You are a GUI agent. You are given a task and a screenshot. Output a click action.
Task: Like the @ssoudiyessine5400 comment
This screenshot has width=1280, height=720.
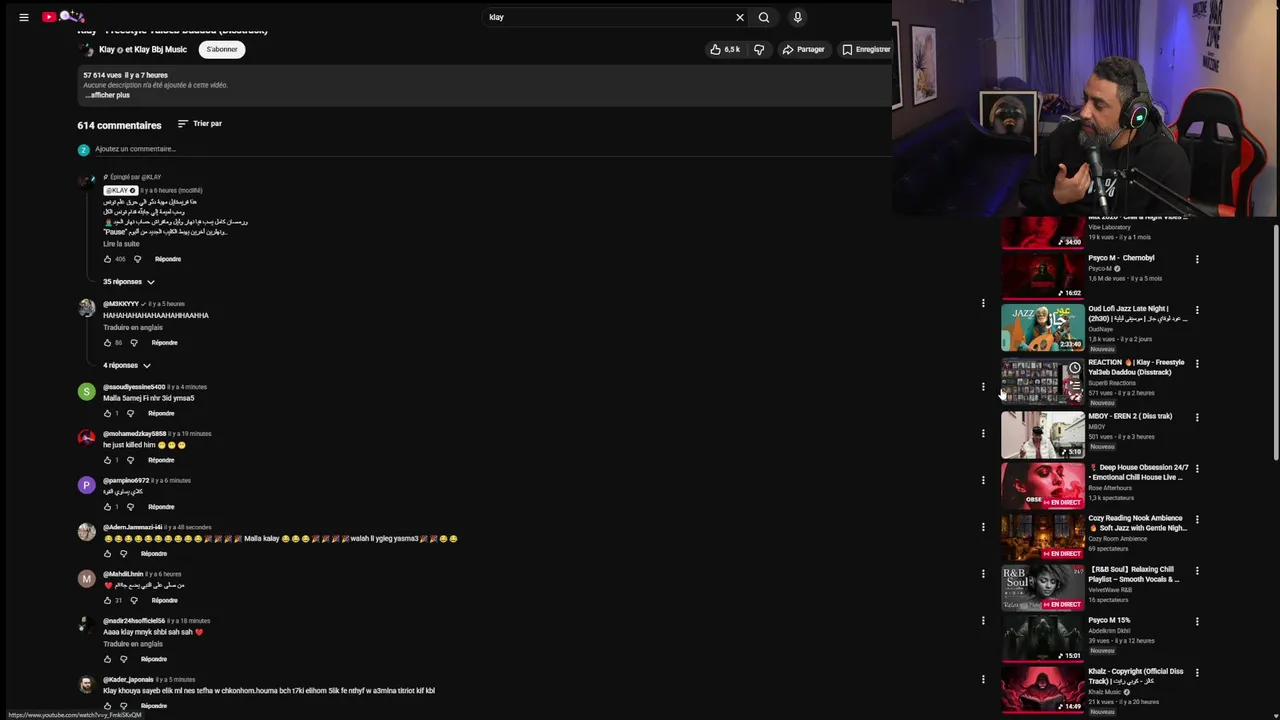[x=108, y=413]
